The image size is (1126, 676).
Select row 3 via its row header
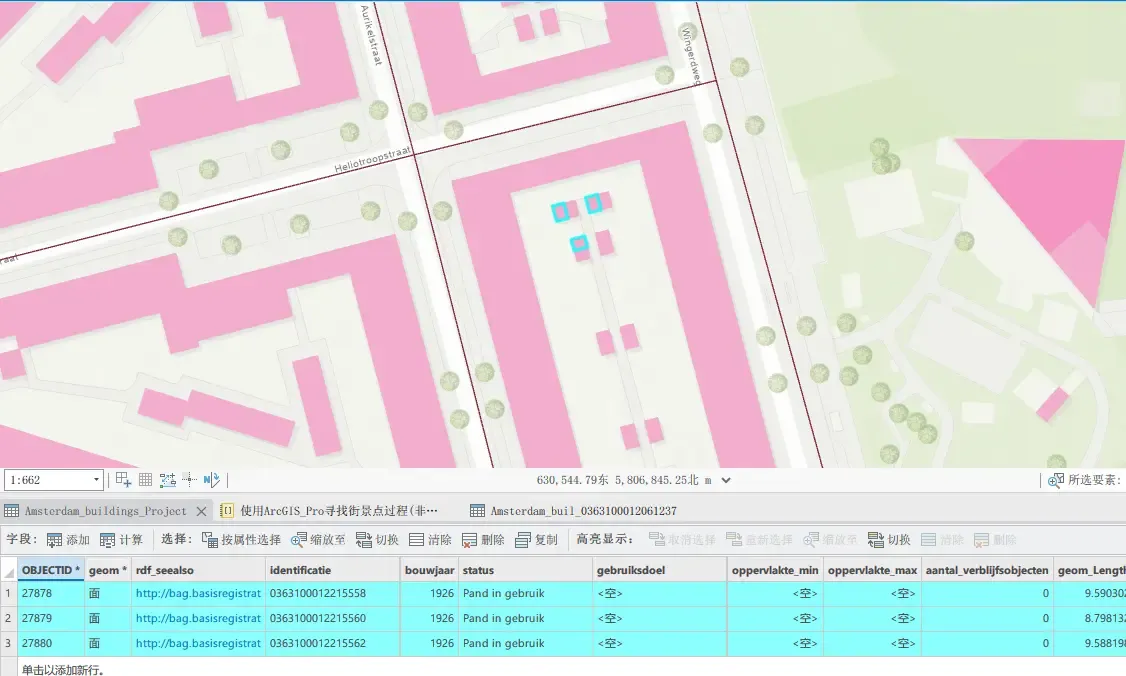9,644
